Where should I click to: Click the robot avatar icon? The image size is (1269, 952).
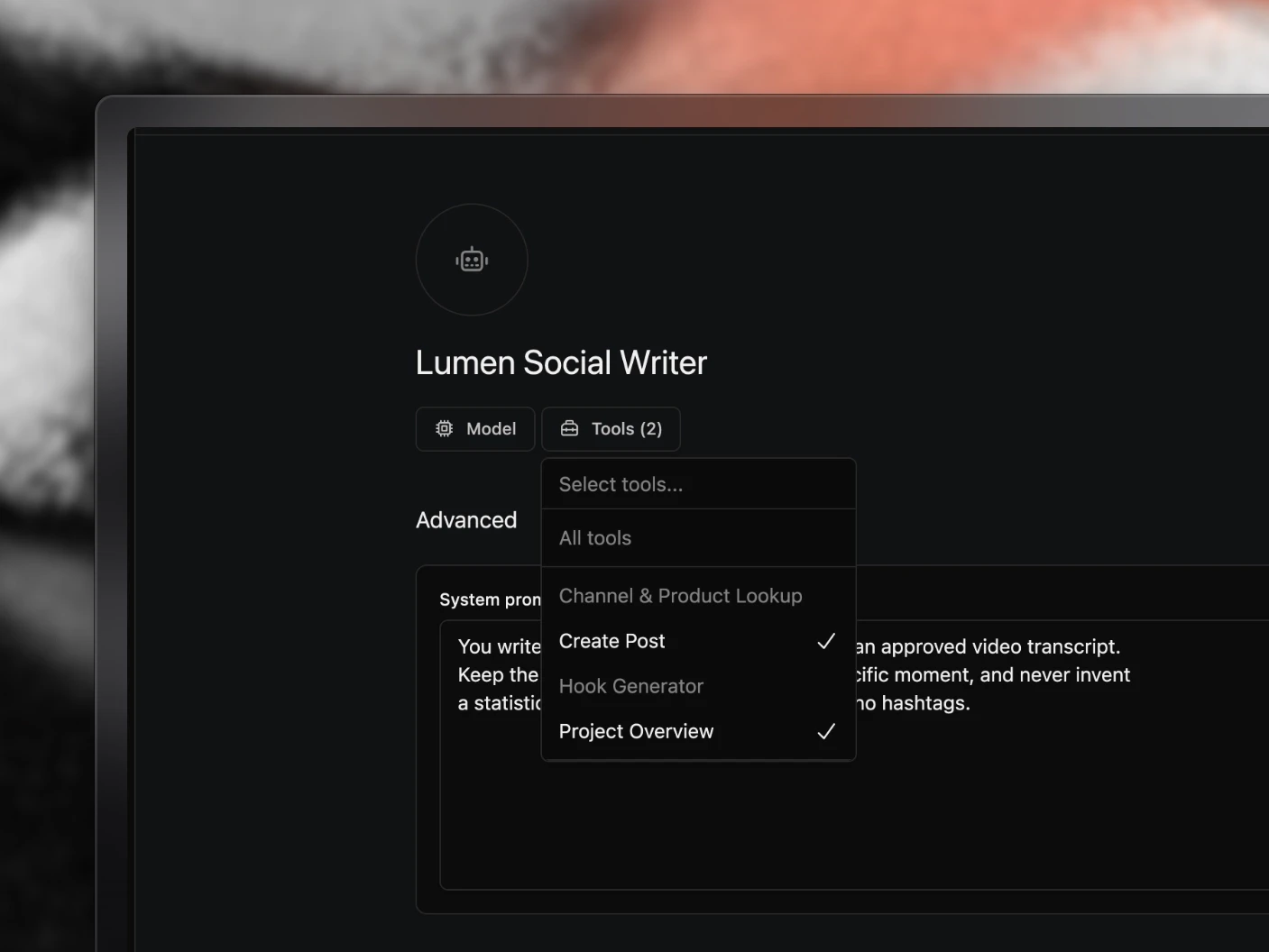tap(472, 260)
